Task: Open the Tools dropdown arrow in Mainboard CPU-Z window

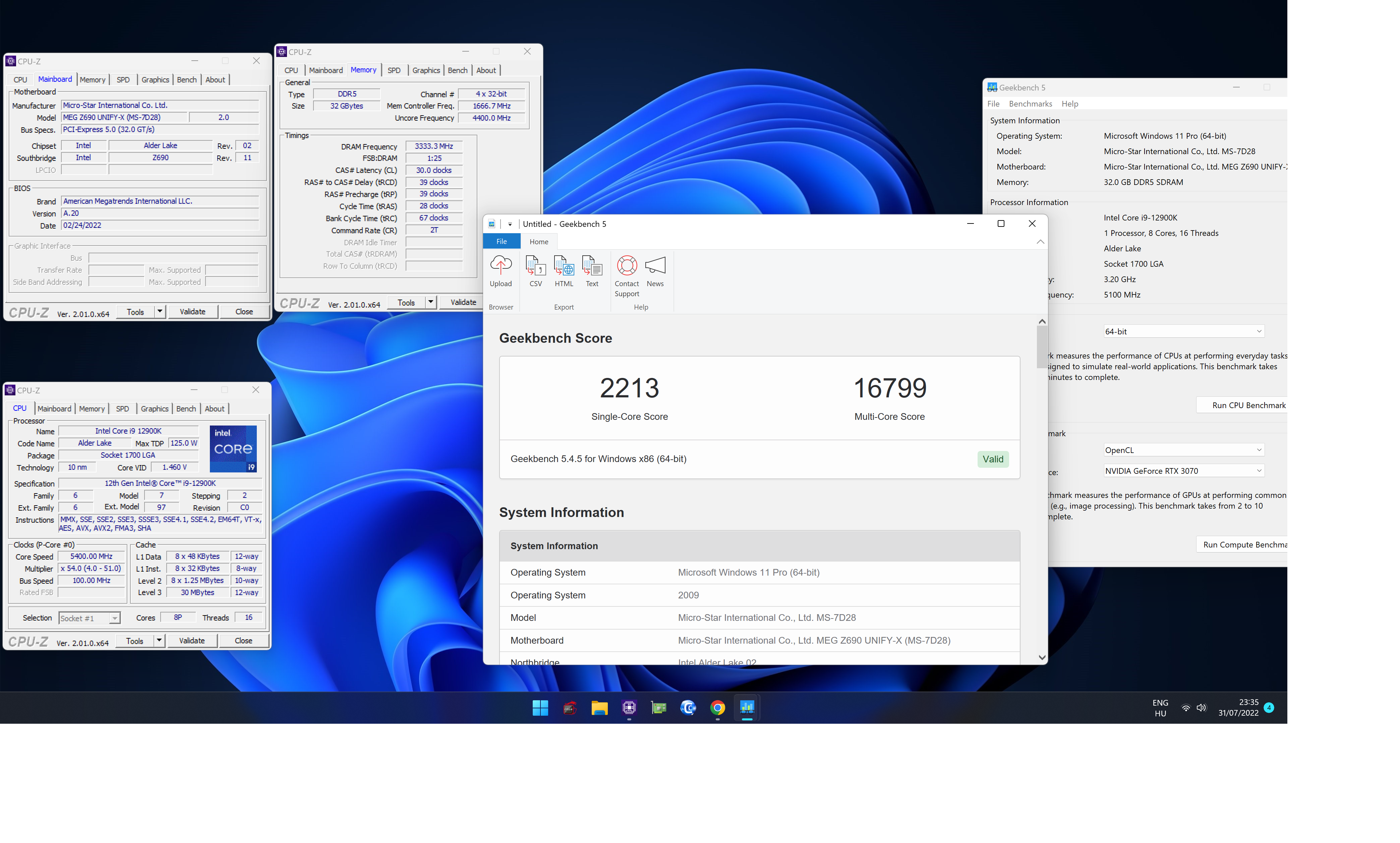Action: coord(160,311)
